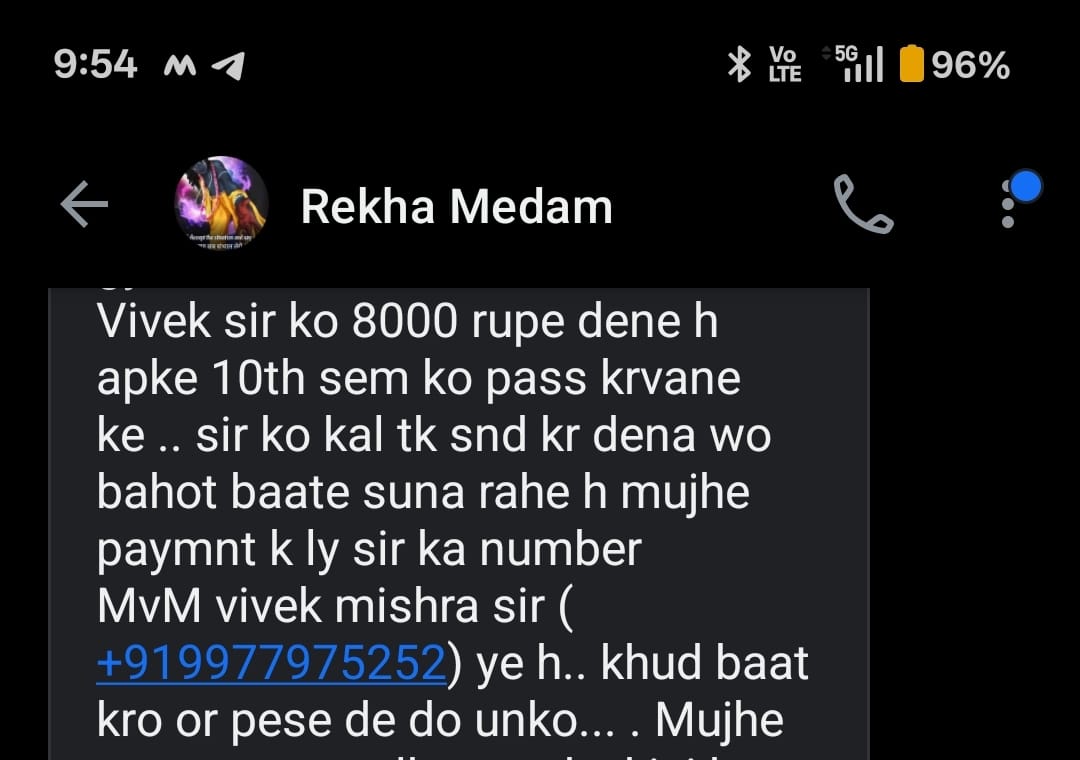Screen dimensions: 1080x760
Task: Tap the 9:54 clock in status bar
Action: point(96,65)
